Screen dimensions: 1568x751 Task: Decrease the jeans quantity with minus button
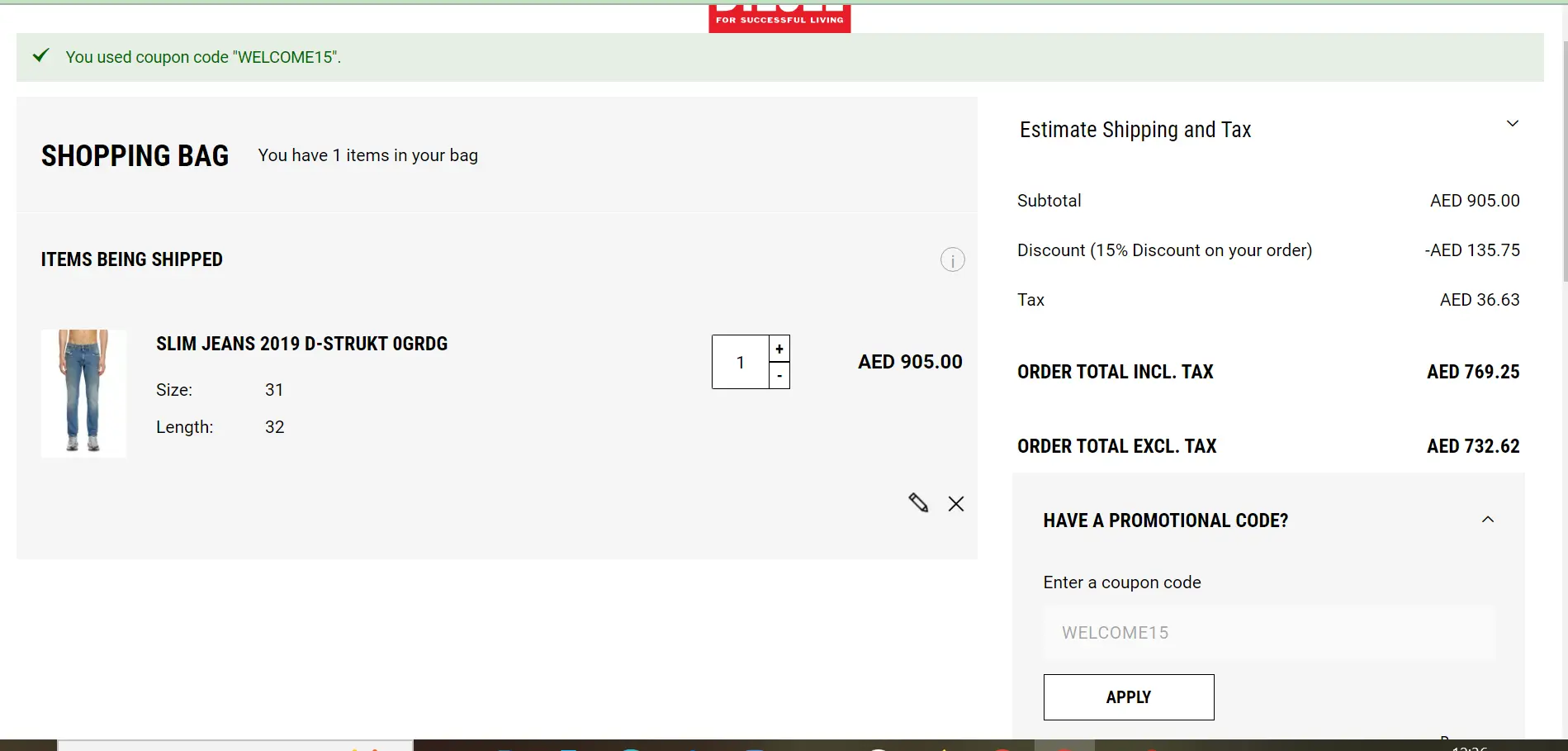779,375
